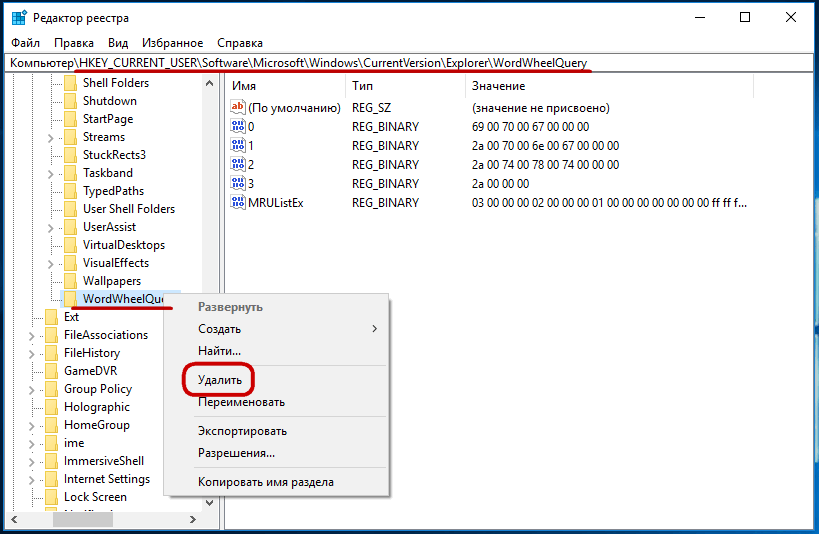Open the Создать submenu in context menu
The height and width of the screenshot is (534, 819).
pyautogui.click(x=276, y=329)
